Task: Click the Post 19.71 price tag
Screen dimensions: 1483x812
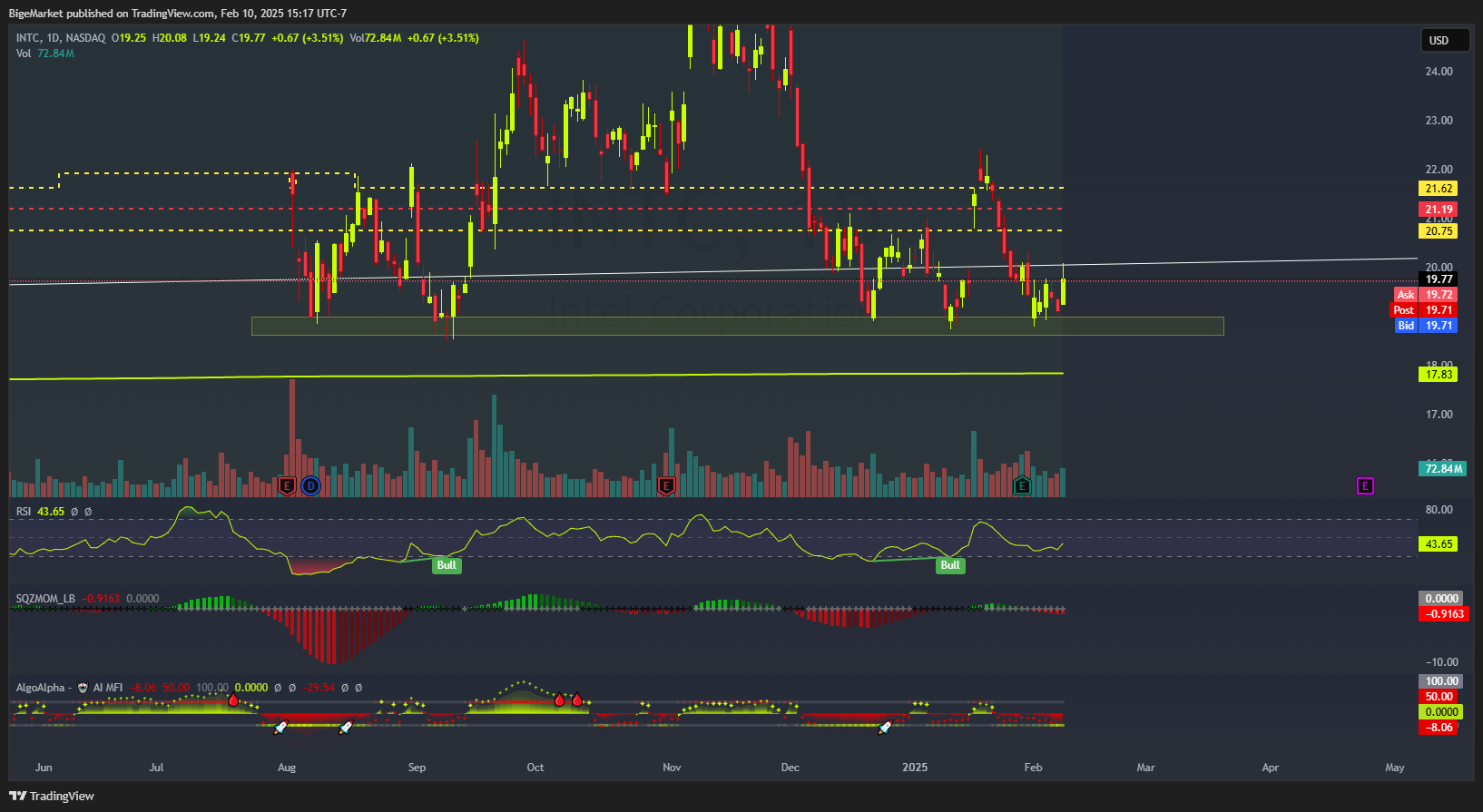Action: [x=1425, y=310]
